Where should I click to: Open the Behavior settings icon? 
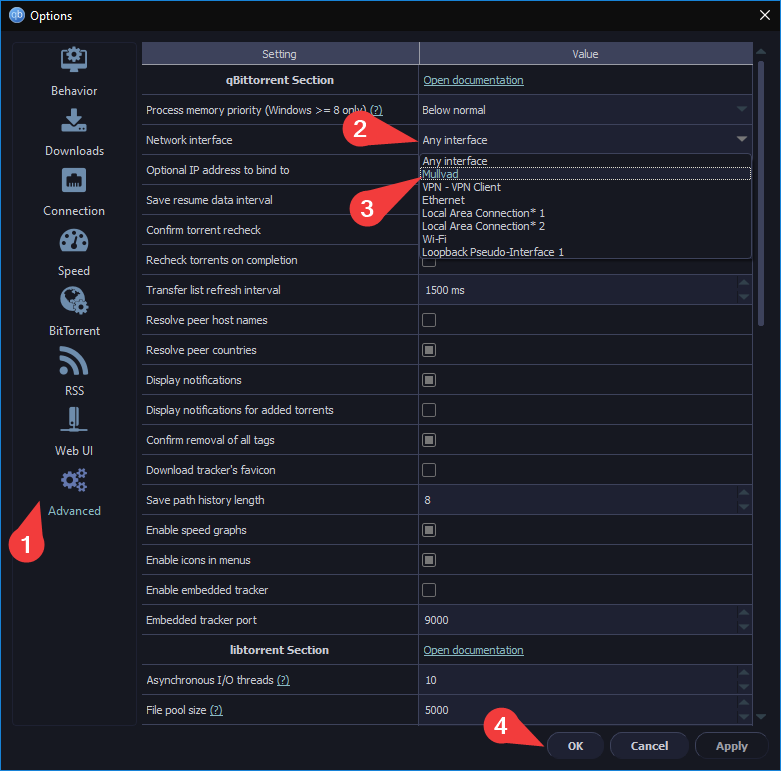[74, 60]
